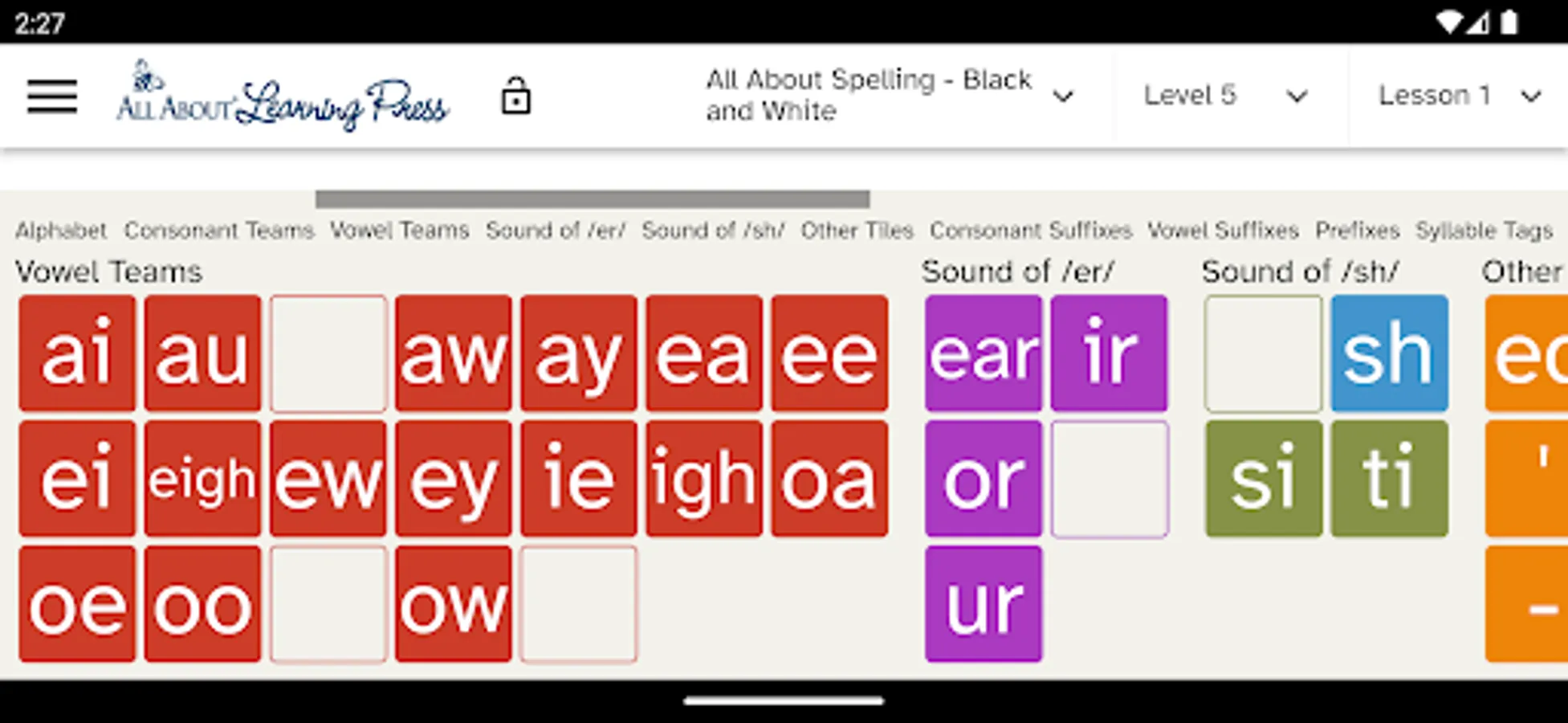Select the Vowel Teams tab in the category strip
The image size is (1568, 723).
(399, 231)
